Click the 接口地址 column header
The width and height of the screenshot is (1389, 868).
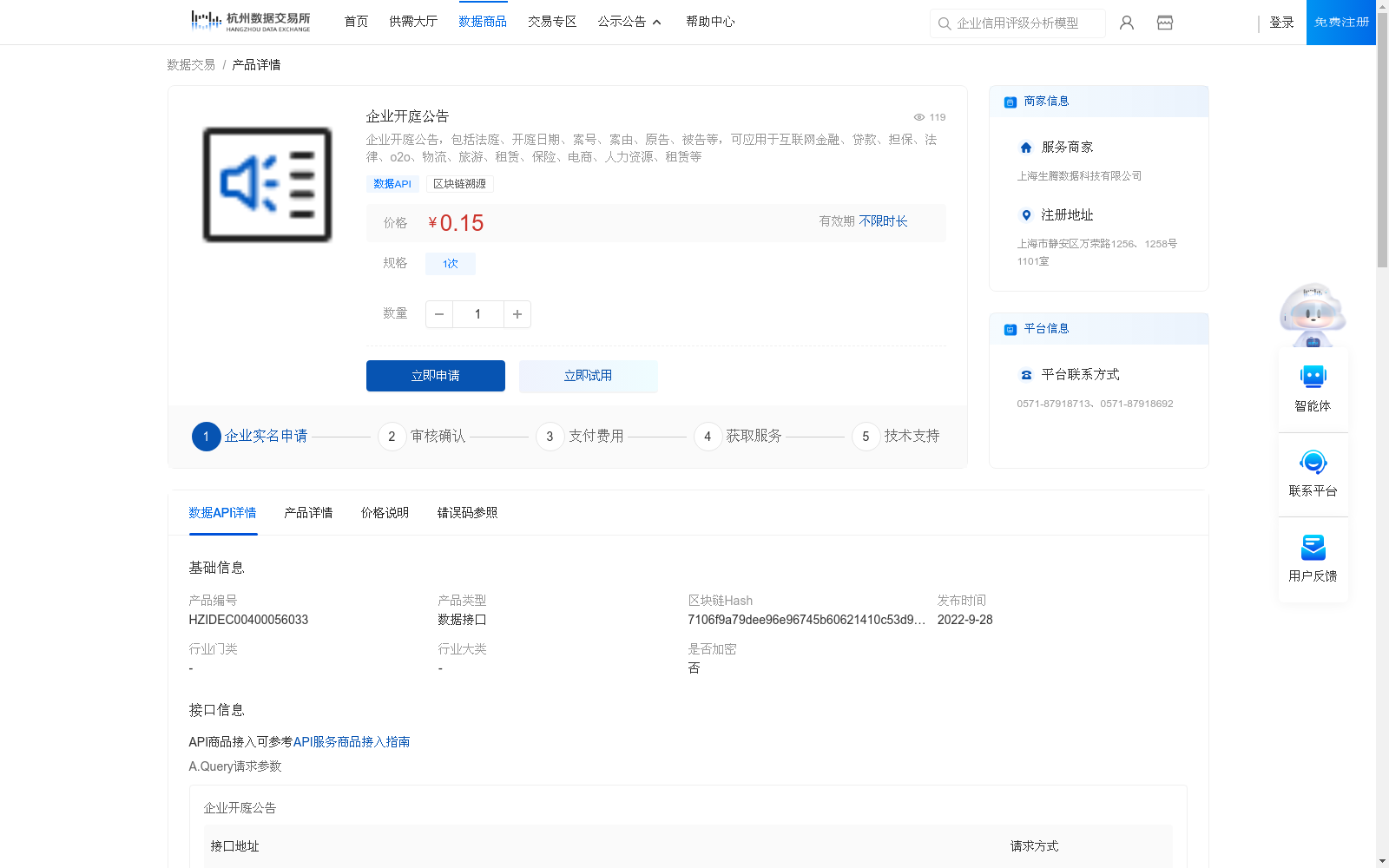pos(234,846)
